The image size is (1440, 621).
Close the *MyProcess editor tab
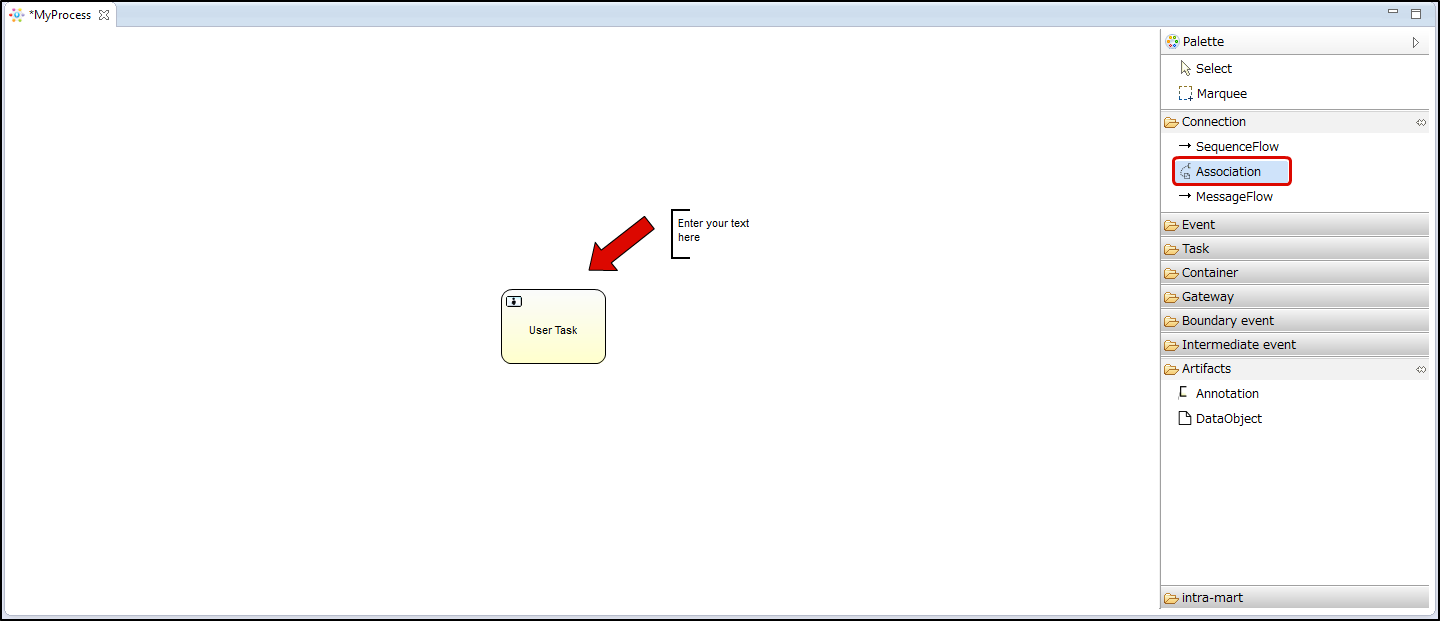[x=104, y=15]
